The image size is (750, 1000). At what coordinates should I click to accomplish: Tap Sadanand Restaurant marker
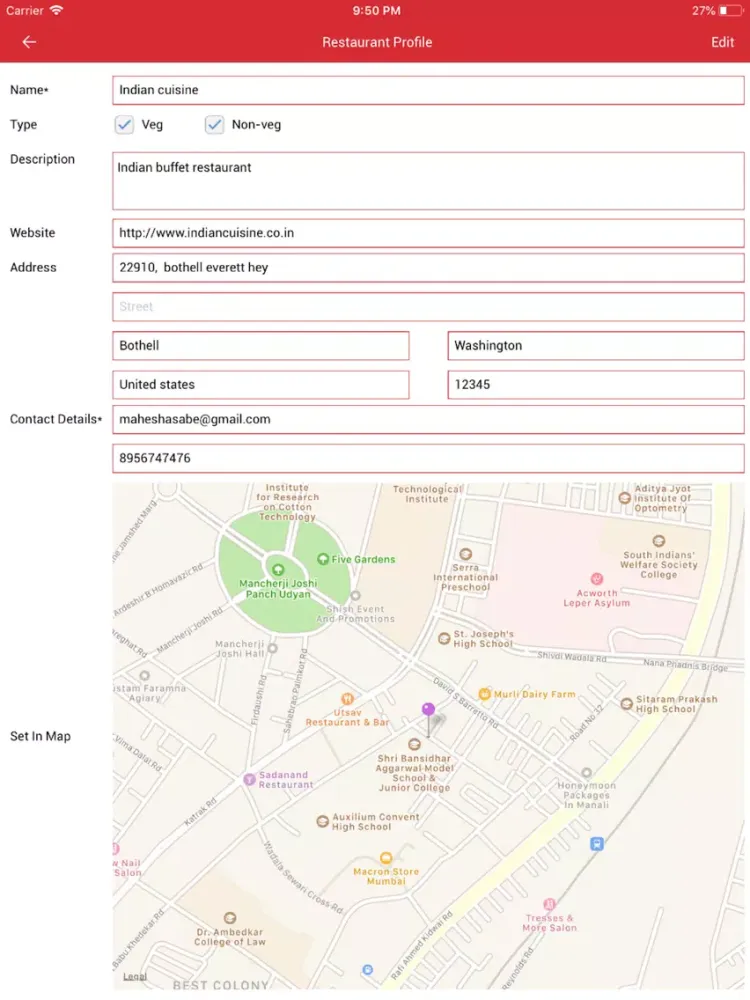click(249, 779)
